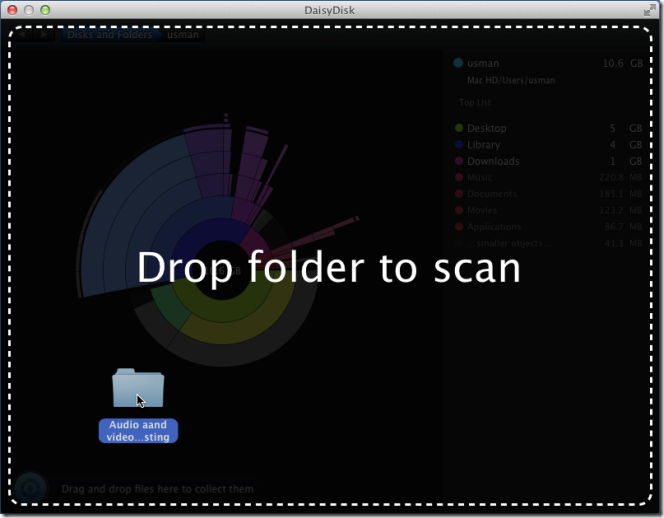Click the collector target icon at bottom

[30, 489]
